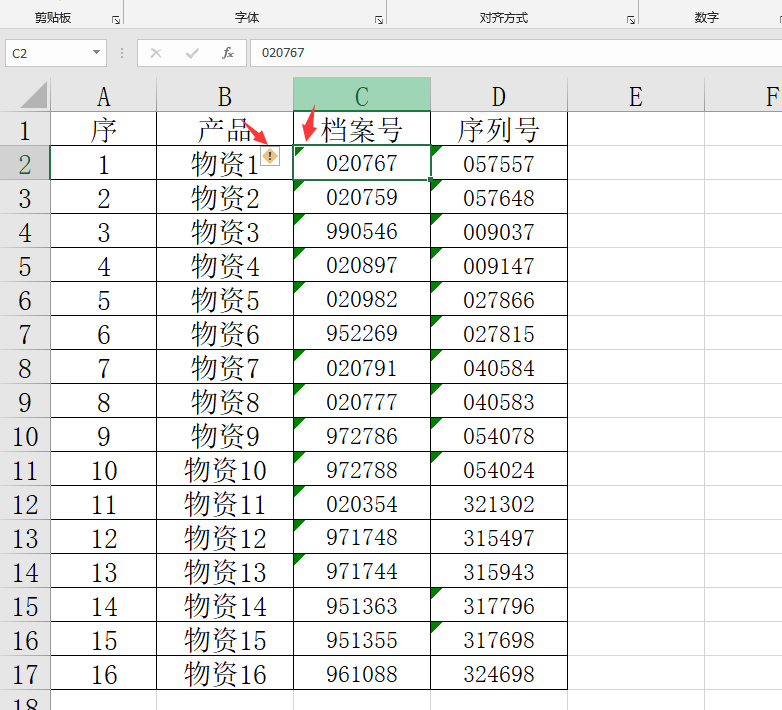This screenshot has width=782, height=710.
Task: Select cell containing 物资7
Action: (x=225, y=367)
